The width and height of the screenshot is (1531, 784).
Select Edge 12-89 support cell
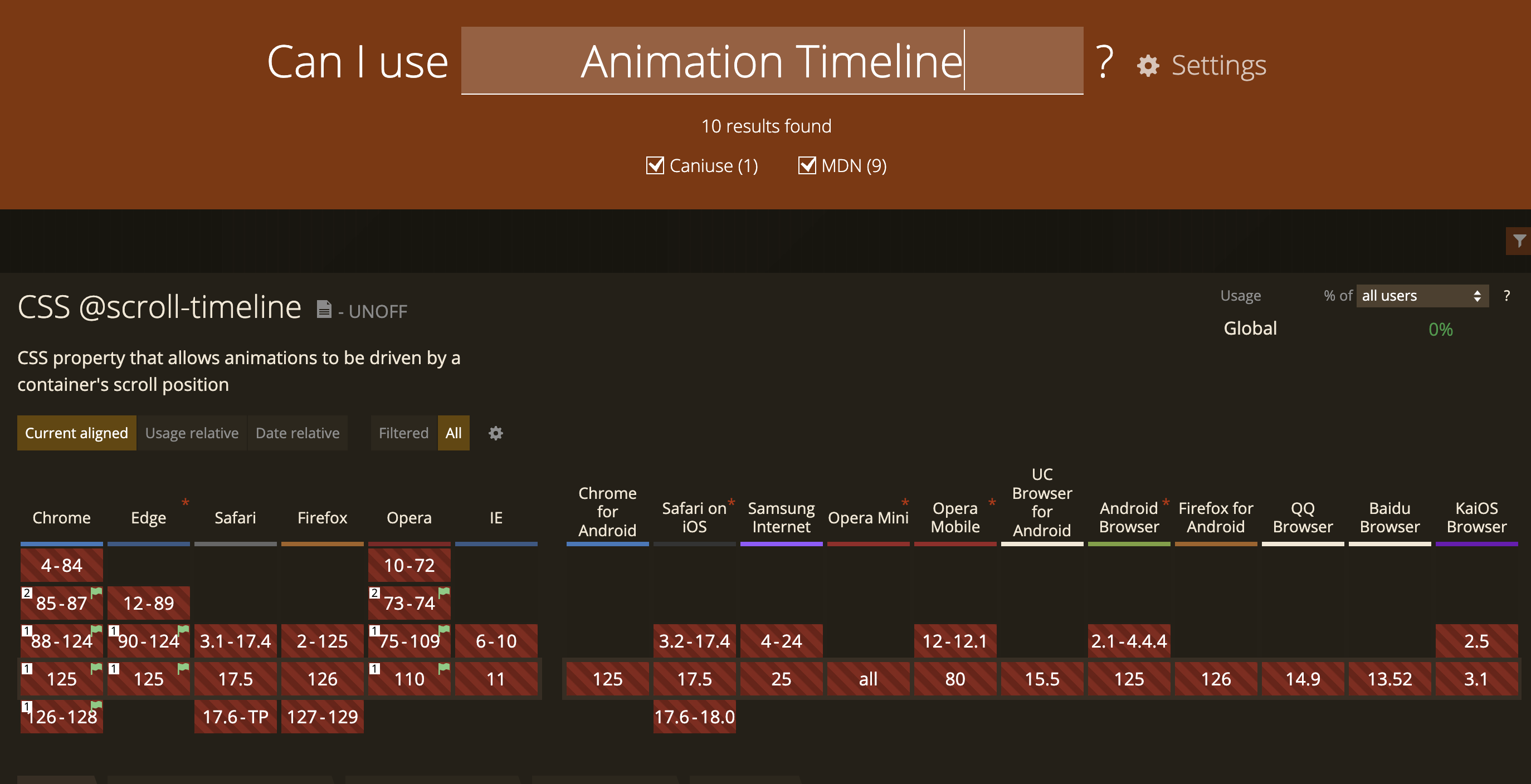(149, 604)
